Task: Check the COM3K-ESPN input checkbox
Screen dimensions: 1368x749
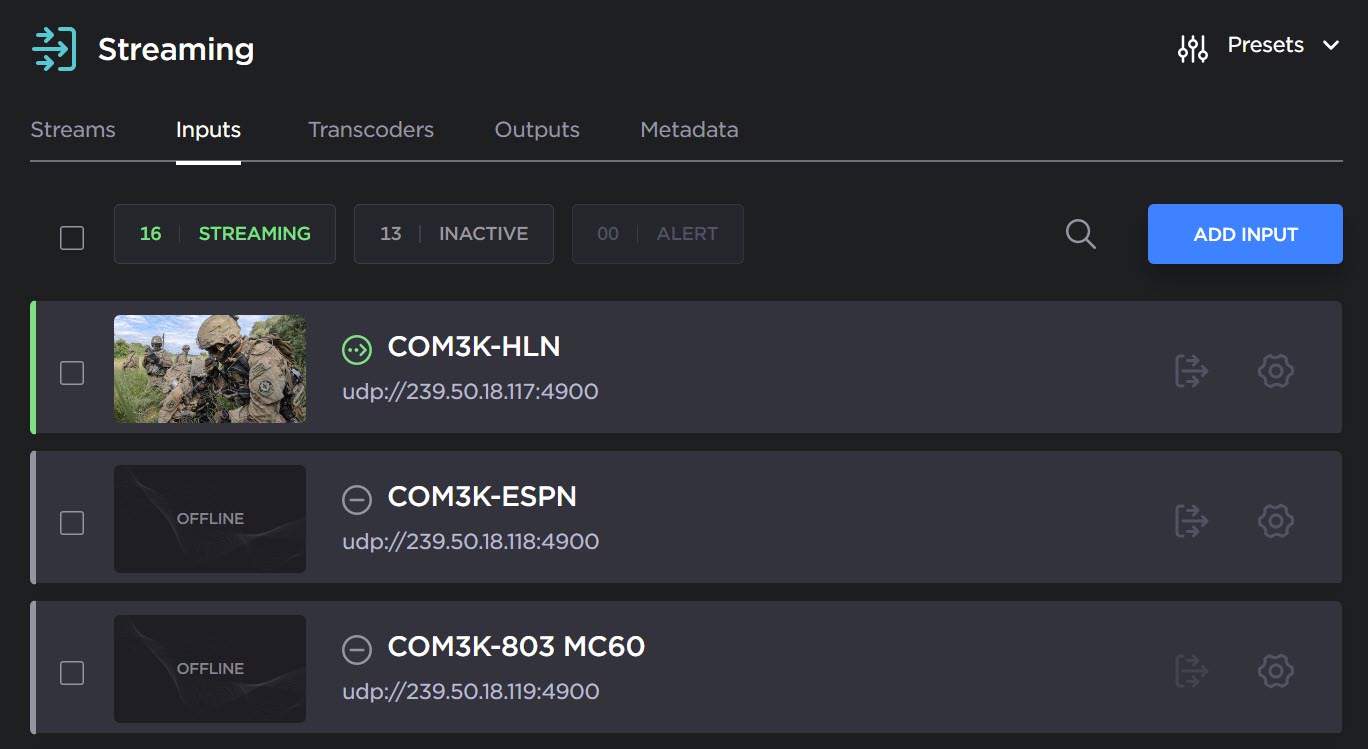Action: 72,523
